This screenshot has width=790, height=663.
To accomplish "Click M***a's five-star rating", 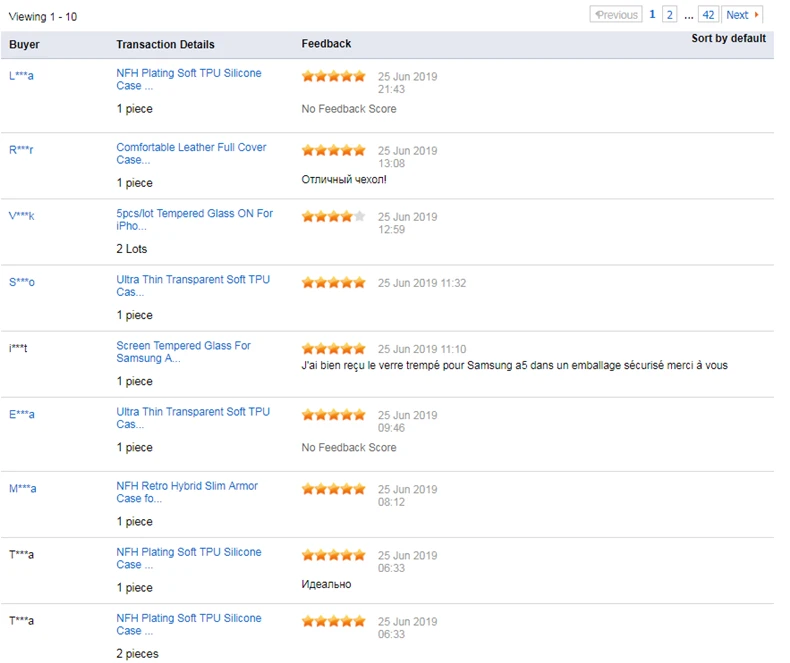I will pyautogui.click(x=334, y=489).
